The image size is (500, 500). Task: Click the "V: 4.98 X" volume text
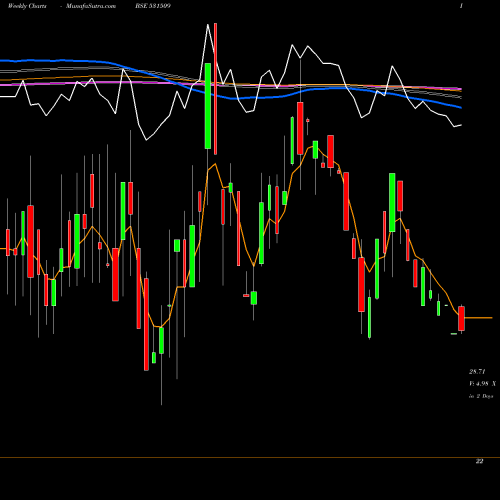tap(482, 384)
